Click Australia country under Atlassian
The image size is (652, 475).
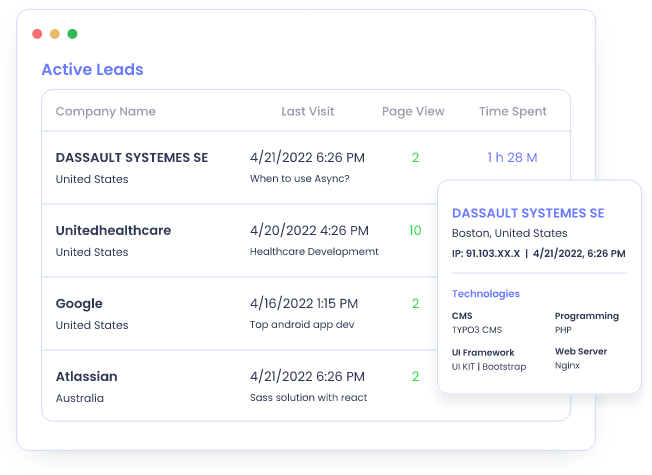click(80, 398)
